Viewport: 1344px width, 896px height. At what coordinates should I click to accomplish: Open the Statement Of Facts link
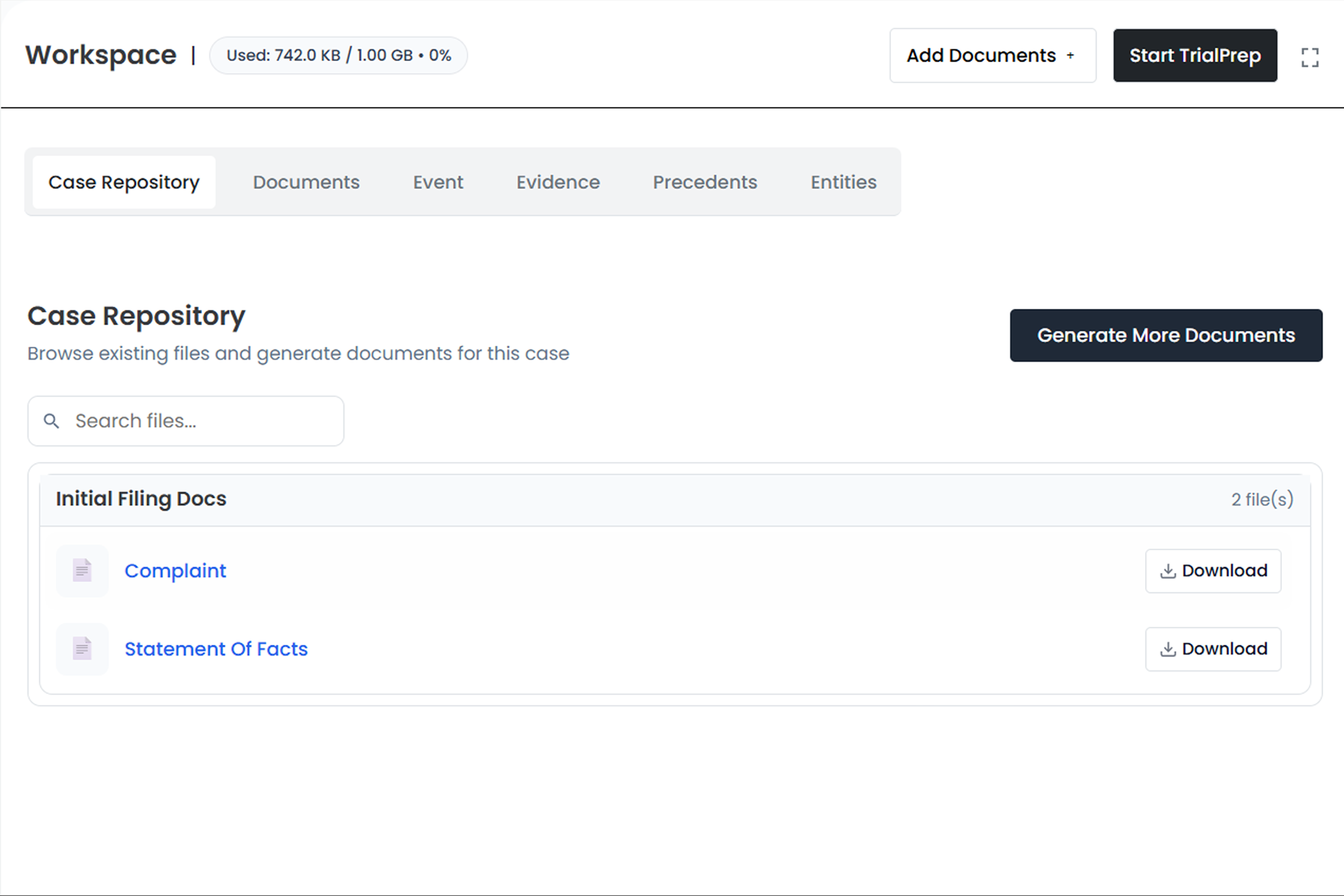[217, 649]
